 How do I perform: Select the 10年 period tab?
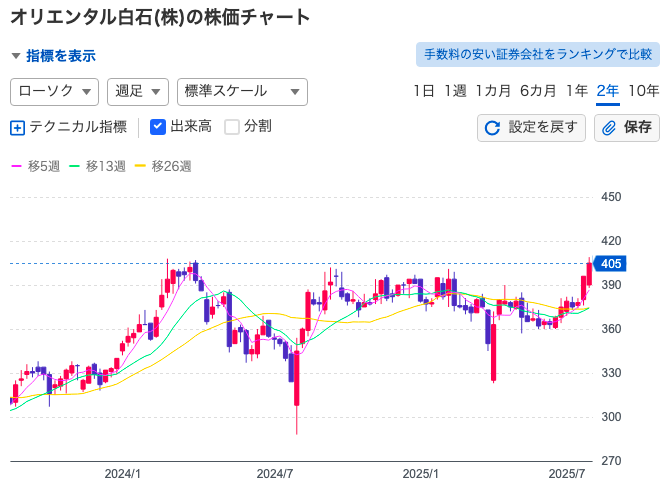(644, 91)
